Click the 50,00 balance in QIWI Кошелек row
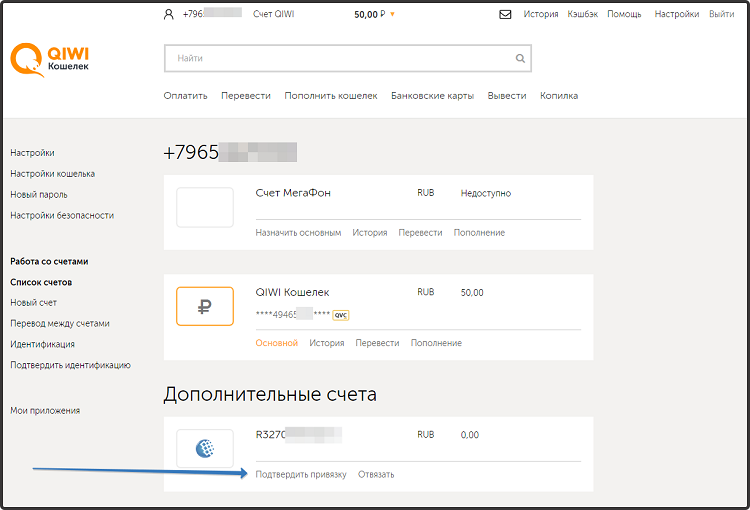750x510 pixels. click(x=472, y=293)
